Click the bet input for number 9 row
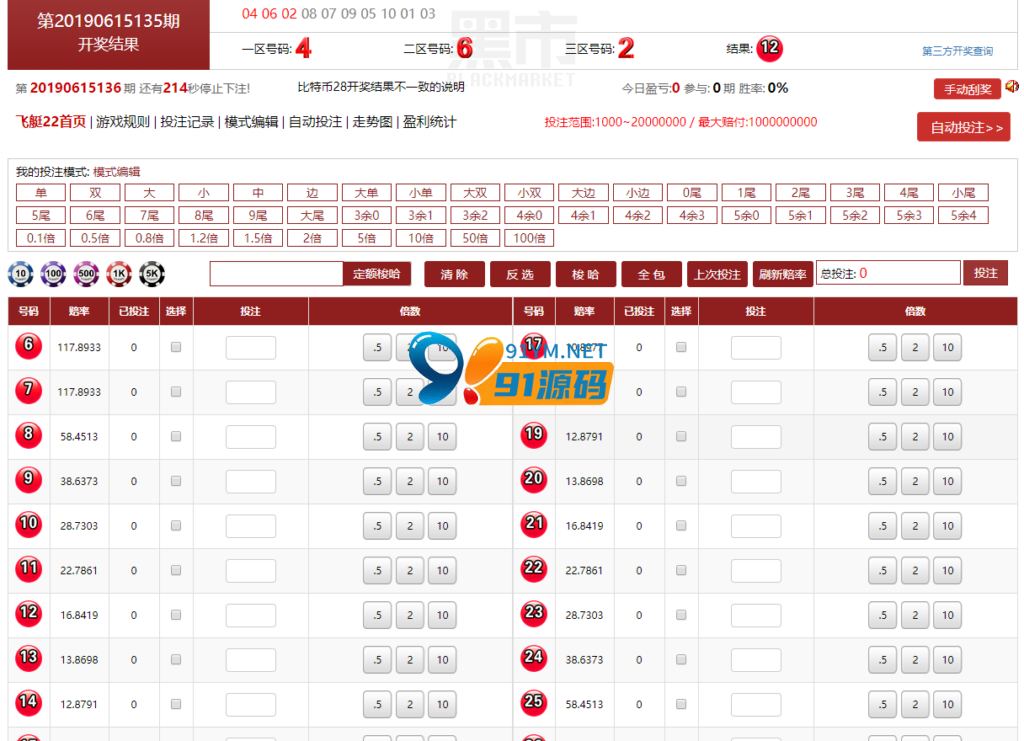This screenshot has height=741, width=1024. coord(251,482)
